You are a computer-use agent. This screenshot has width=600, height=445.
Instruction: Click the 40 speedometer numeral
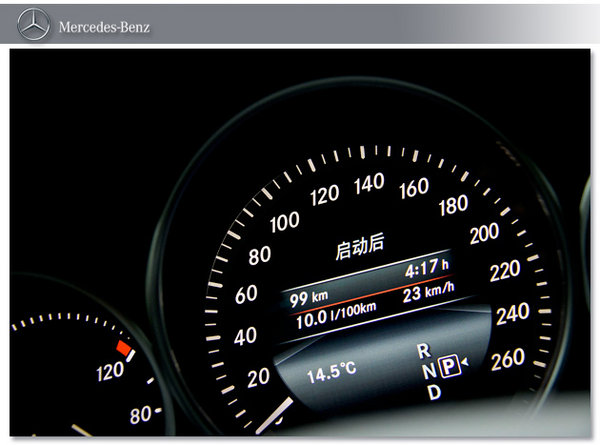(245, 336)
